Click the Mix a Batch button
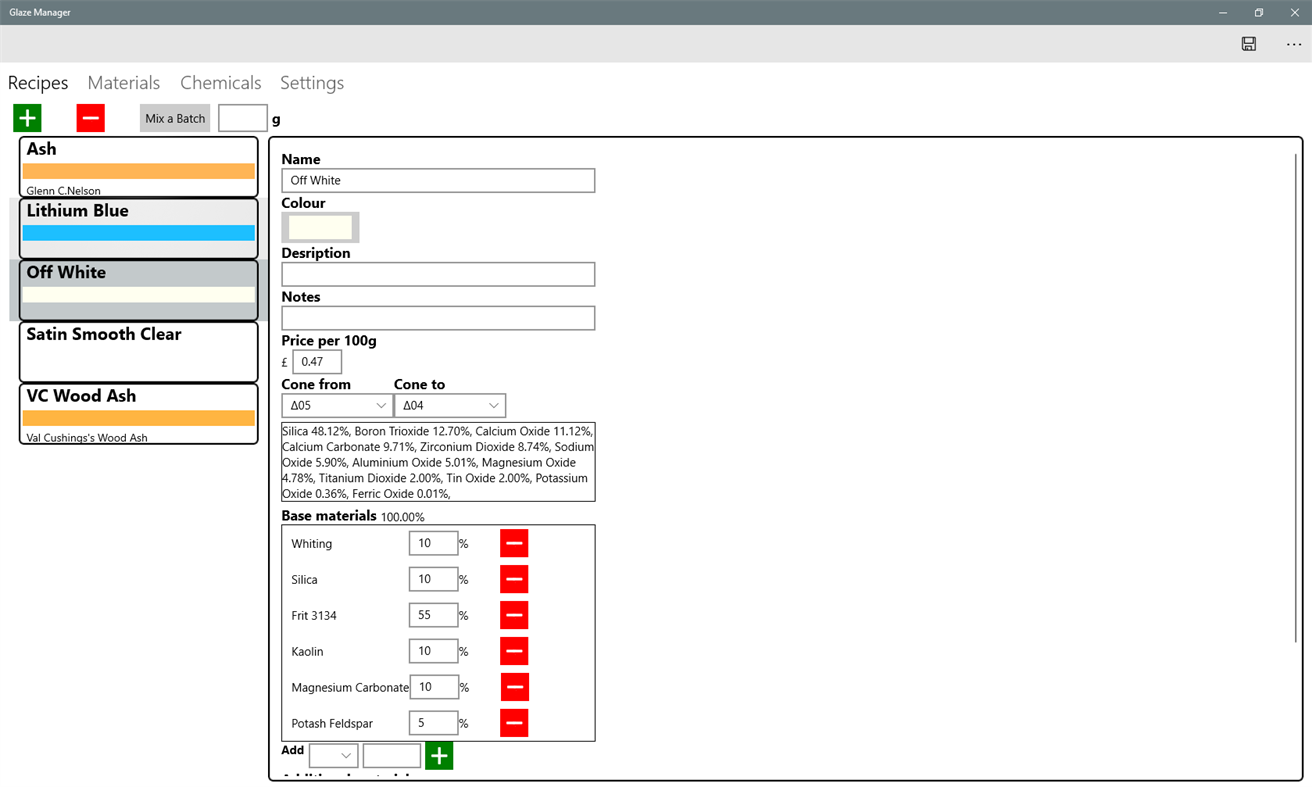Screen dimensions: 1312x787 point(174,117)
